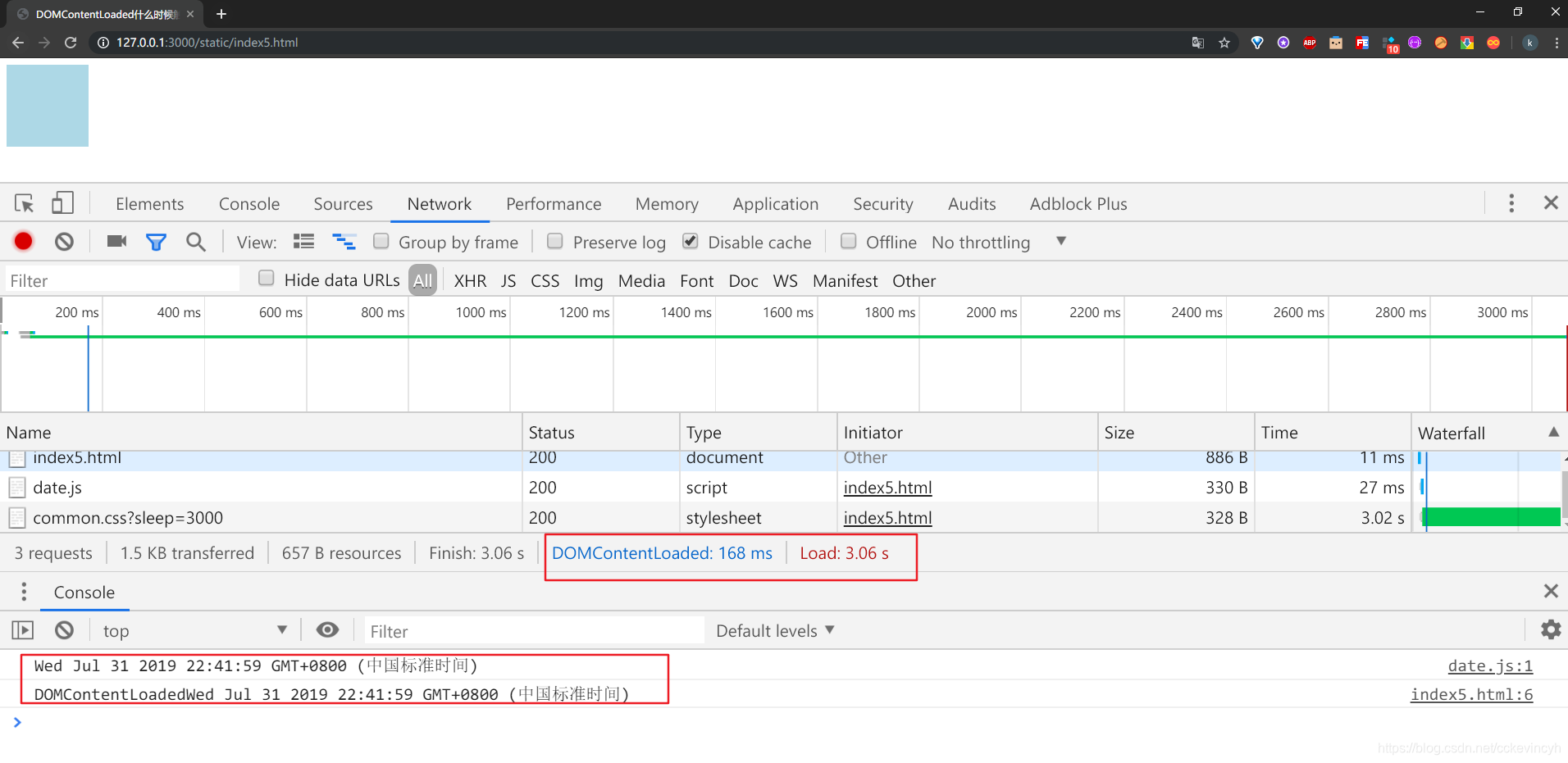1568x763 pixels.
Task: Bookmark this page star icon
Action: click(1224, 43)
